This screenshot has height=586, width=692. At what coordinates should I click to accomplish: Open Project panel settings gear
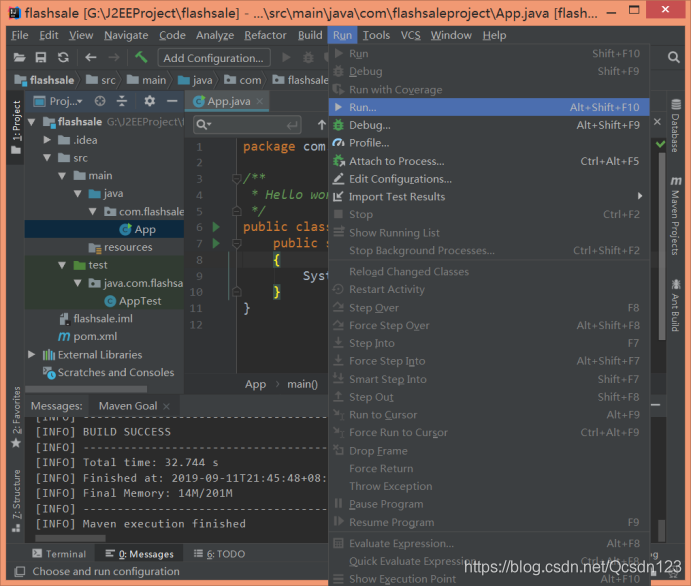[150, 101]
